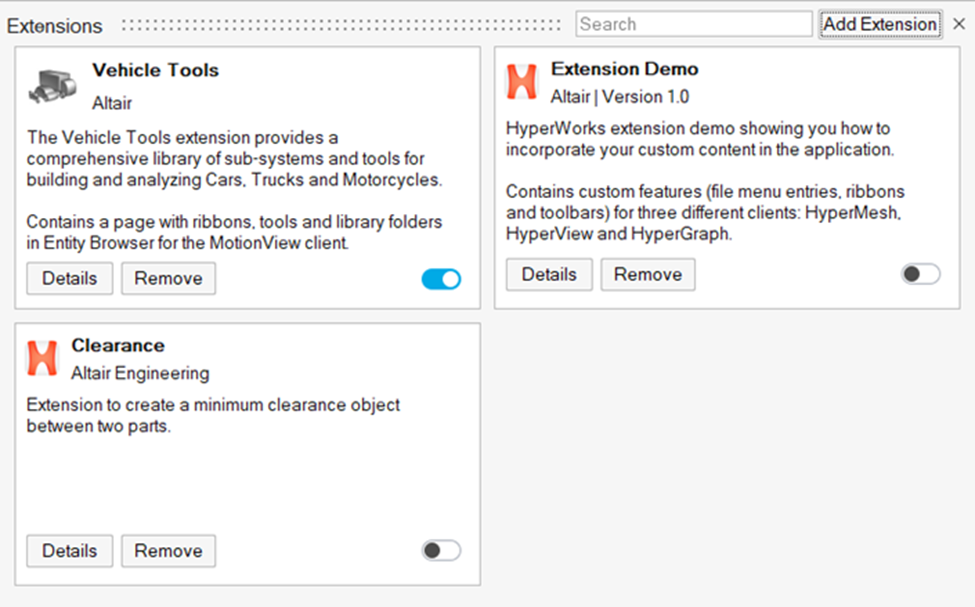Screen dimensions: 975x607
Task: Click the 'Extension to create a minimum clearance' description
Action: pyautogui.click(x=213, y=415)
